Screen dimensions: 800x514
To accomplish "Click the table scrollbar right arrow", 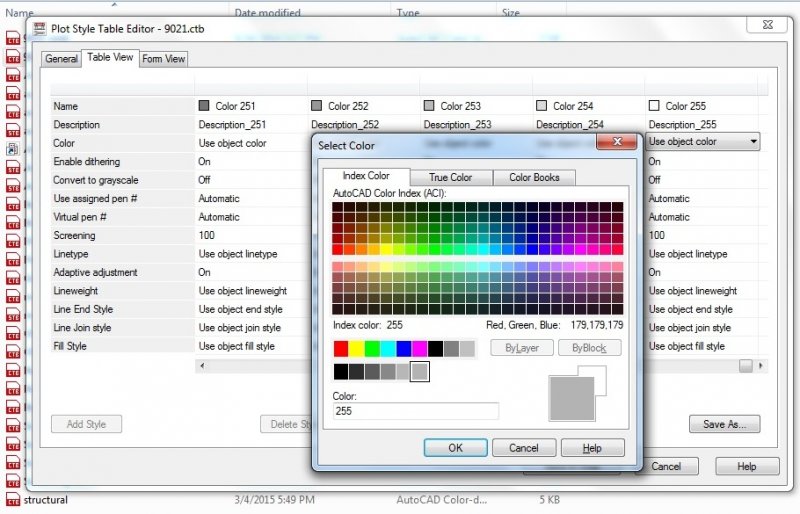I will (761, 366).
